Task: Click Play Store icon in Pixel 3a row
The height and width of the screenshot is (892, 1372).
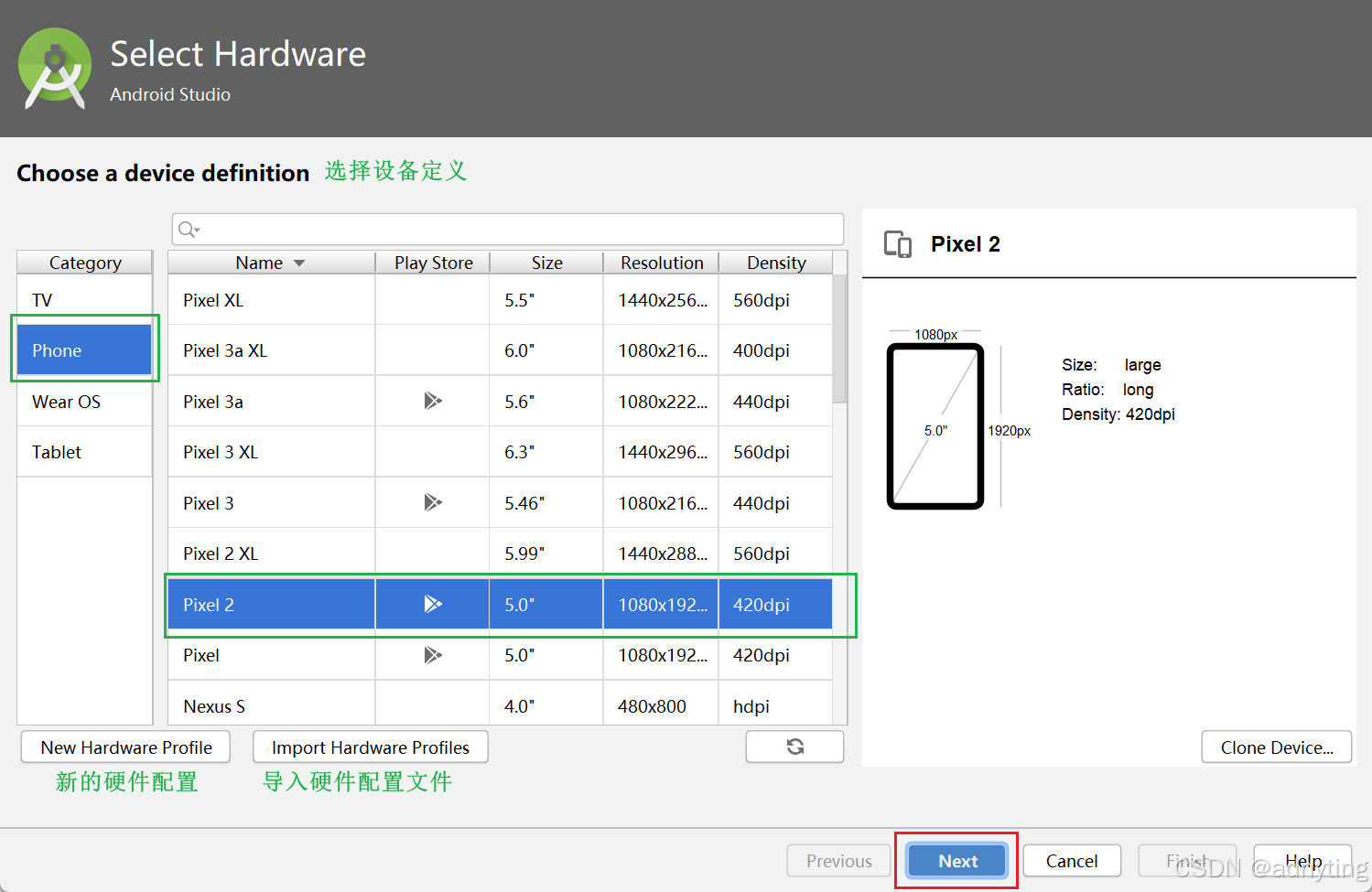Action: (433, 401)
